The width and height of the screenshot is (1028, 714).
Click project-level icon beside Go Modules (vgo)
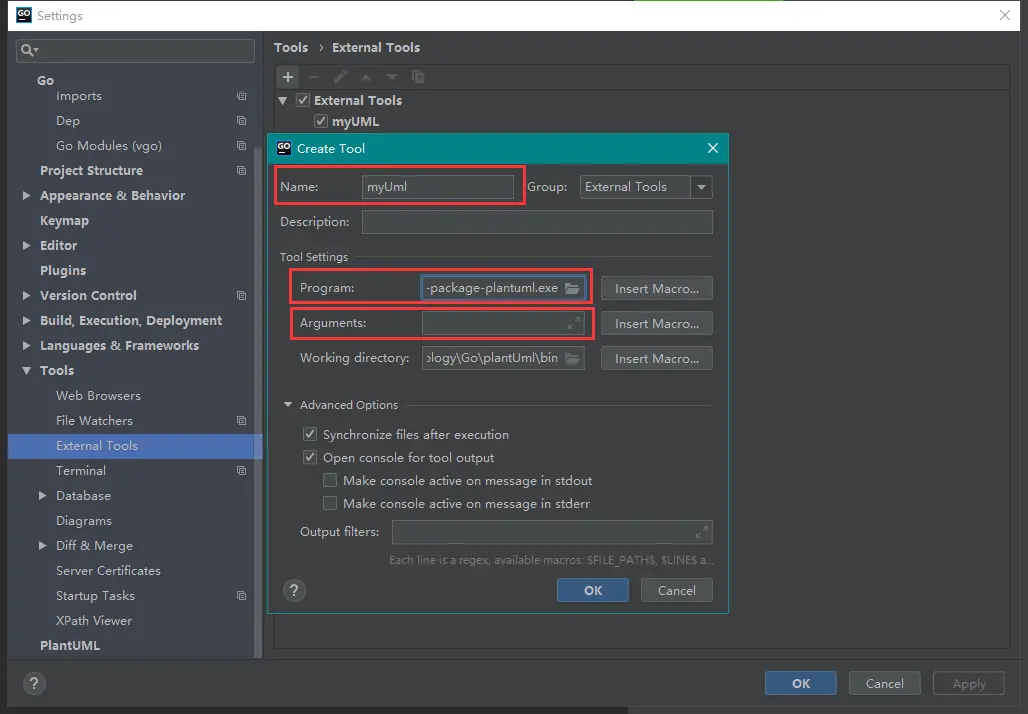click(x=241, y=146)
